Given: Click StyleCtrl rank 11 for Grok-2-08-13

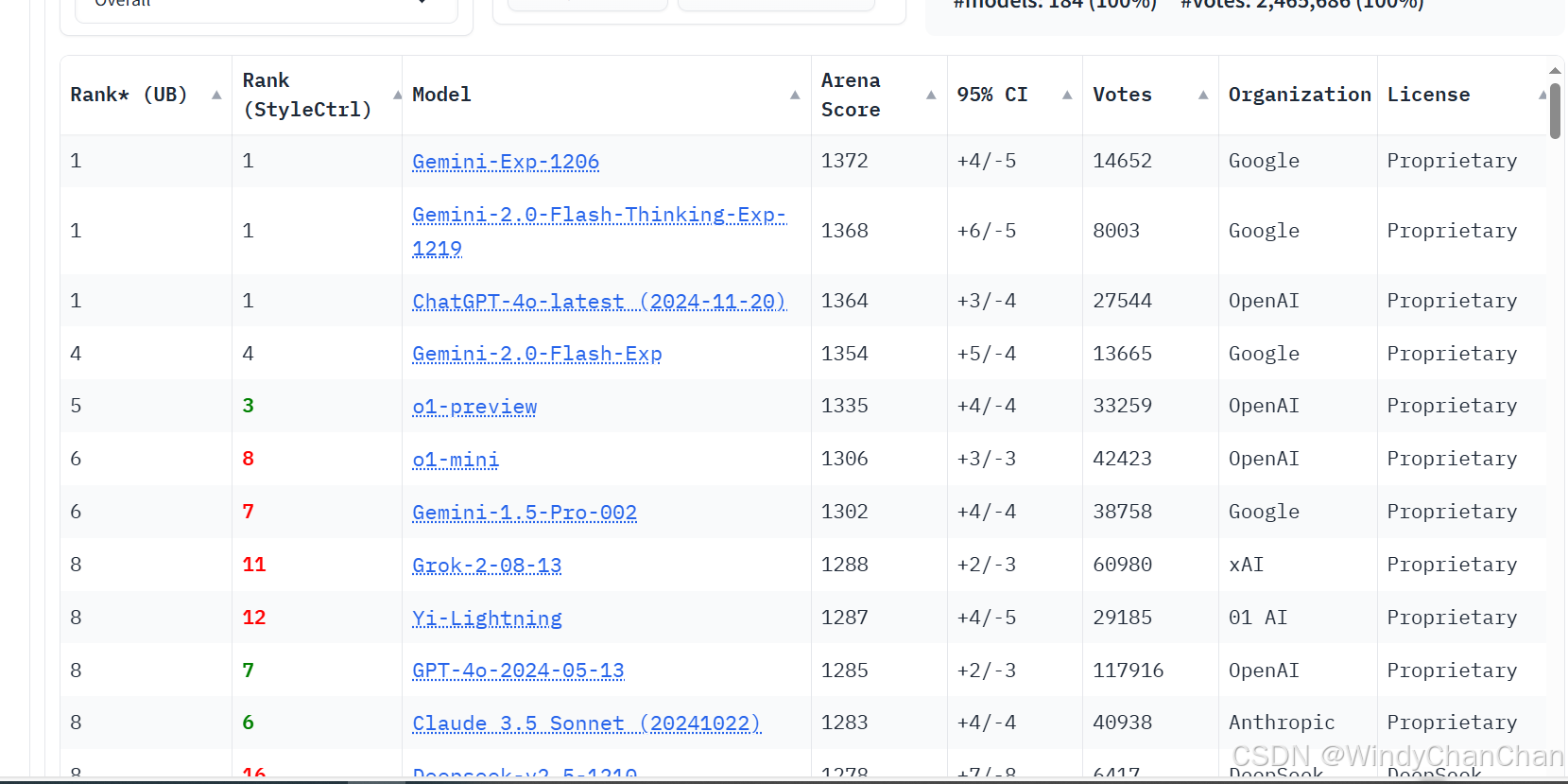Looking at the screenshot, I should (254, 566).
